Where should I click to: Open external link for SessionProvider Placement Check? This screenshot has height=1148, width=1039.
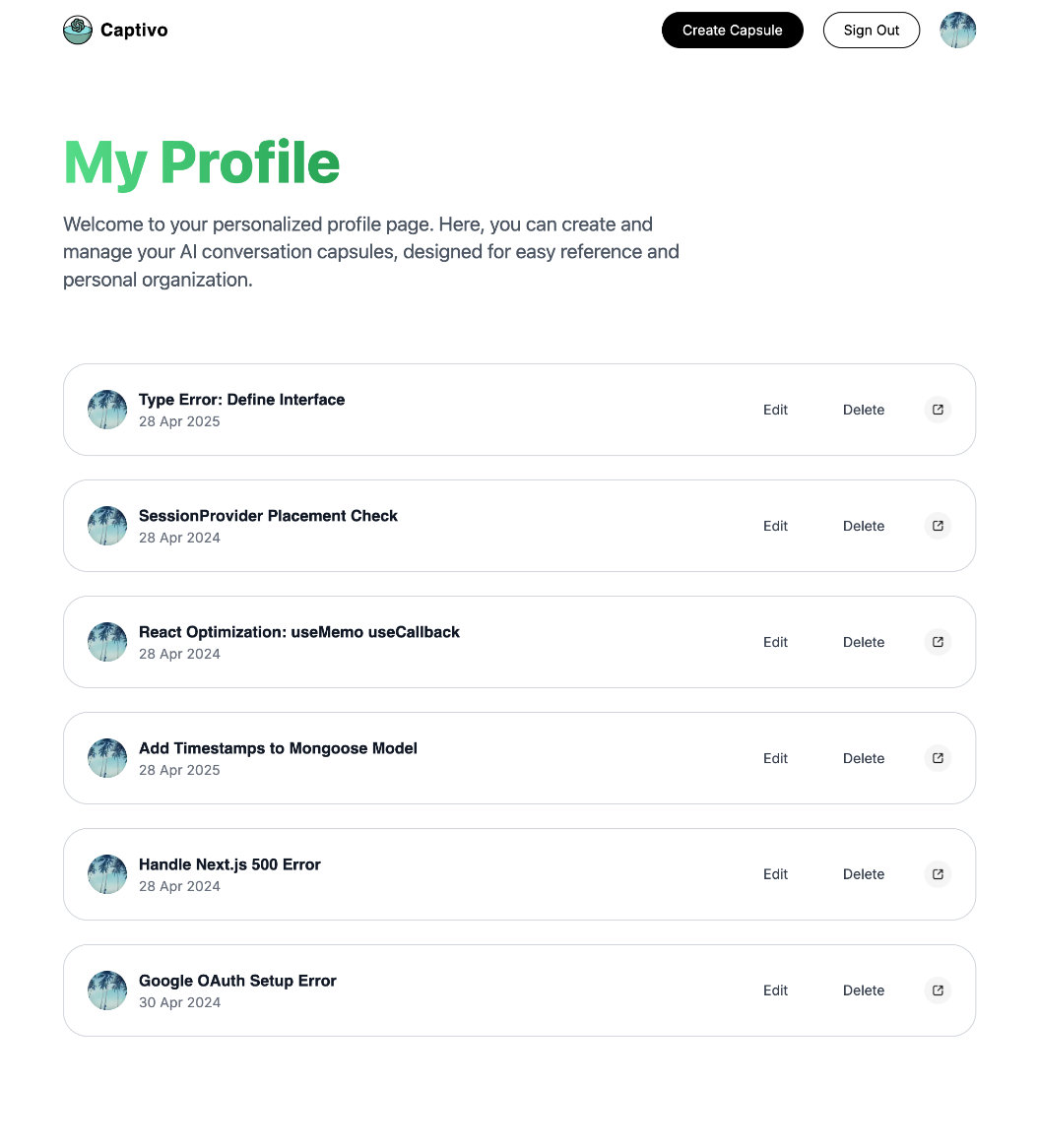coord(938,526)
